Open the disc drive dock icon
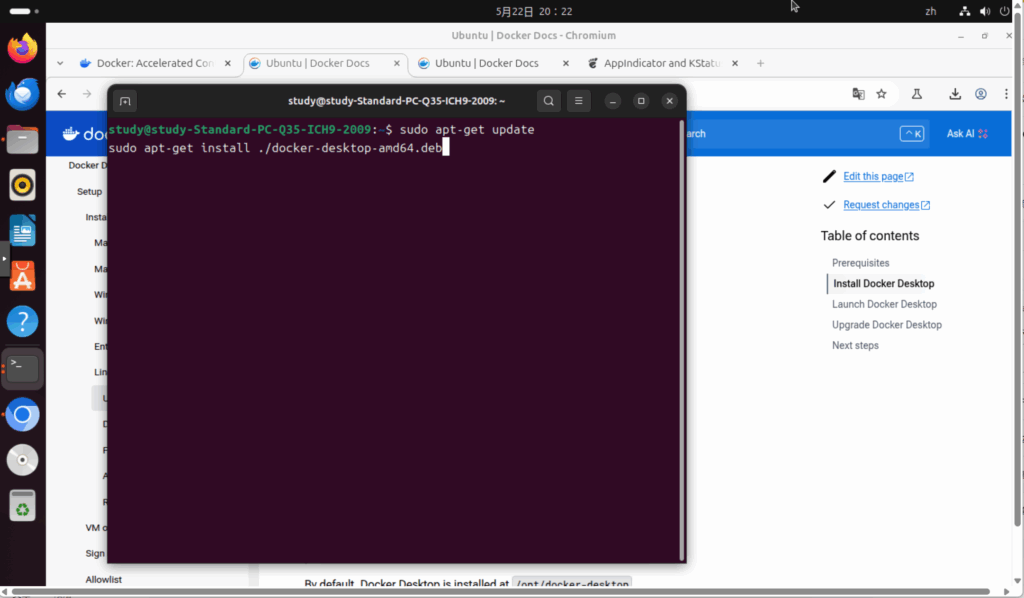Screen dimensions: 1024x598 (x=22, y=460)
